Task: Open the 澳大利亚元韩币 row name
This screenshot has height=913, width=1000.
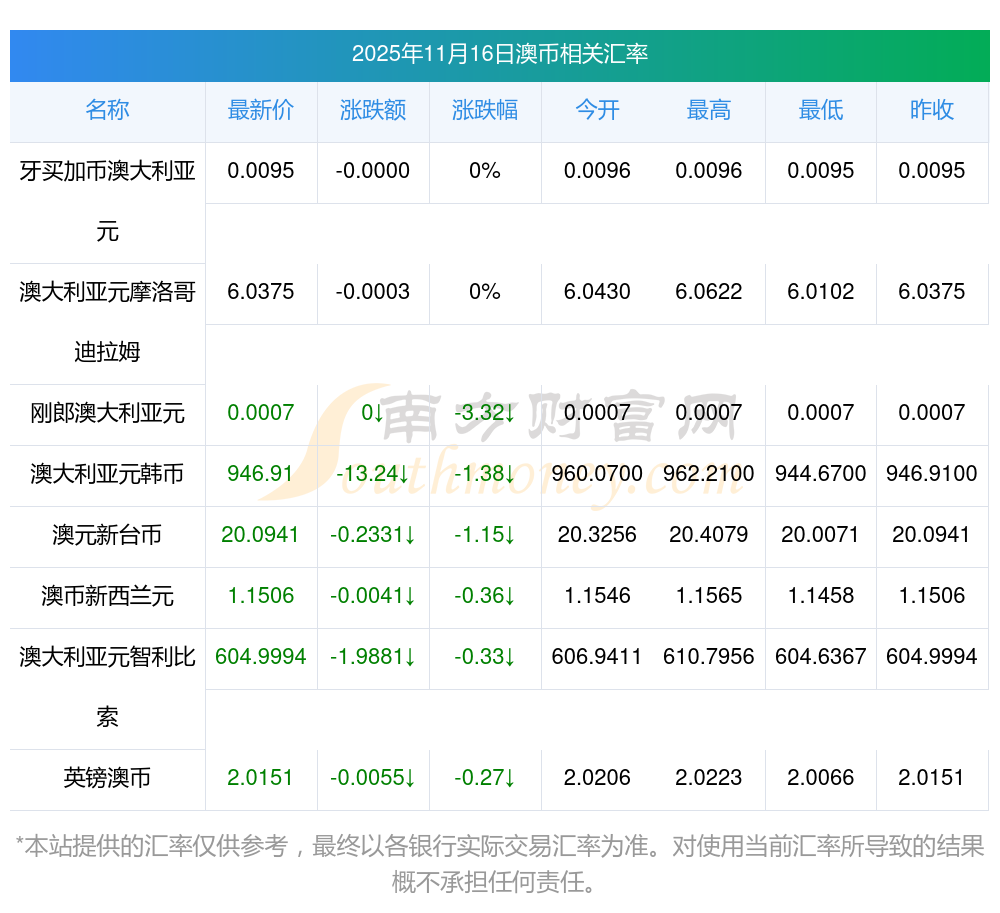Action: tap(107, 474)
